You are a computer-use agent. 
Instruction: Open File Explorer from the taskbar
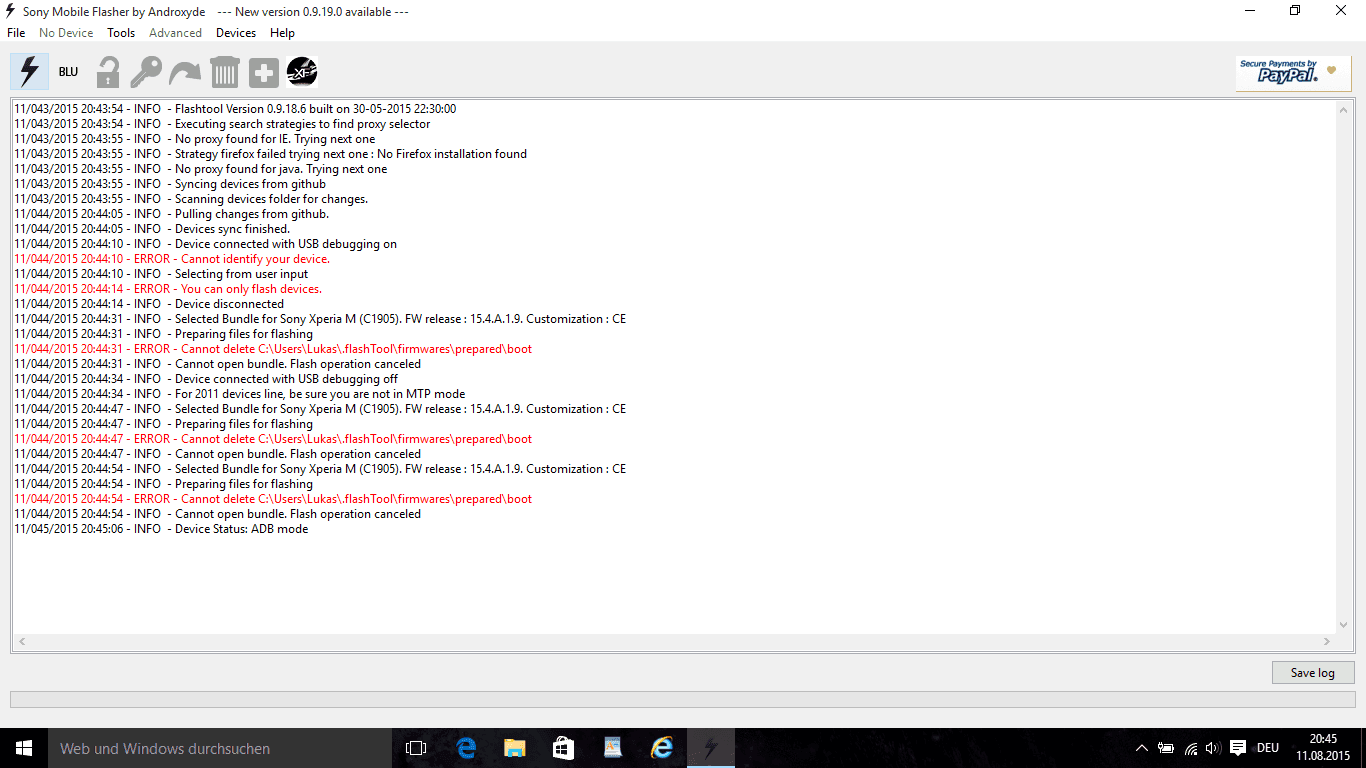514,748
